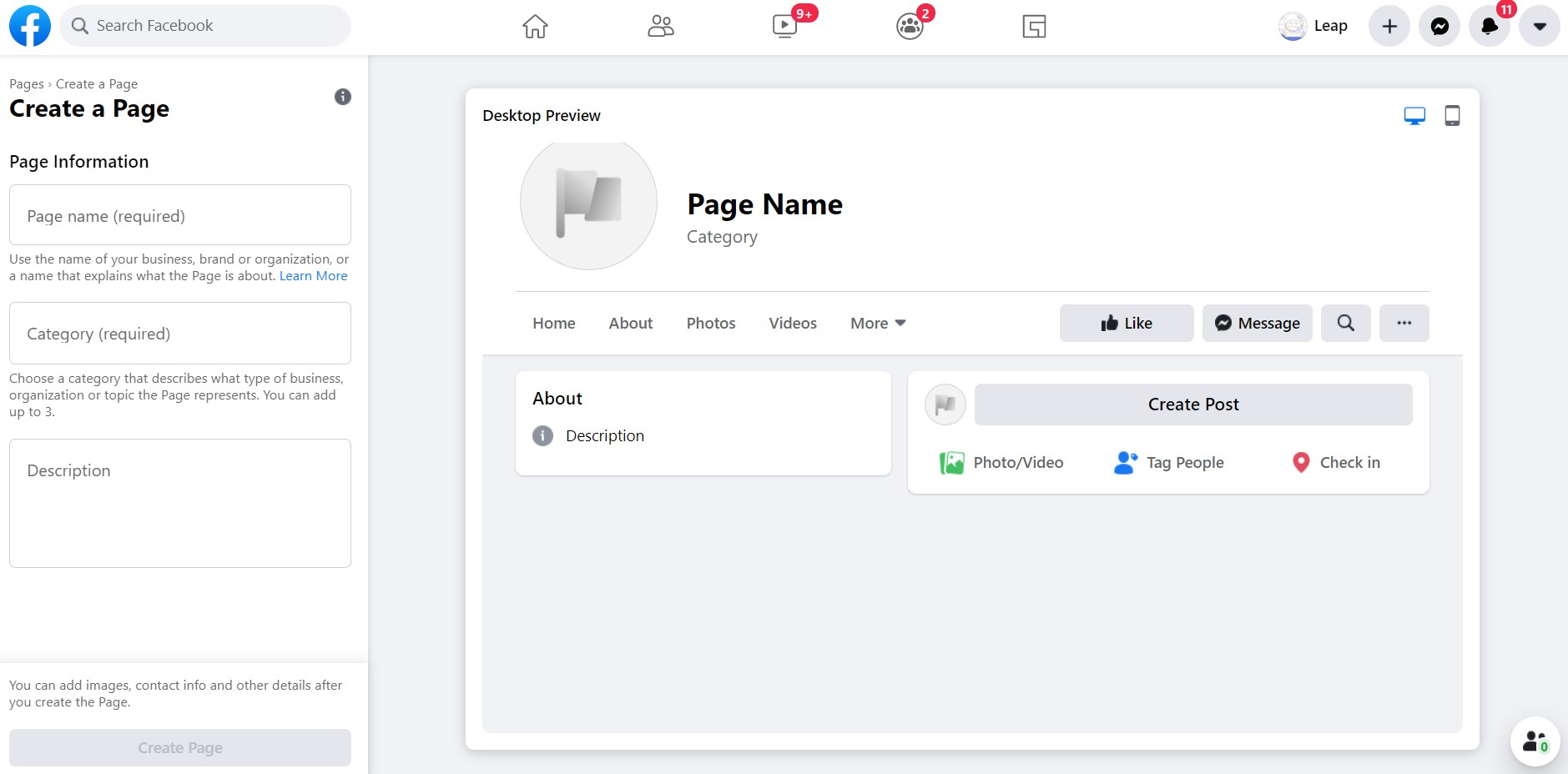Select the Tag People icon

coord(1127,462)
